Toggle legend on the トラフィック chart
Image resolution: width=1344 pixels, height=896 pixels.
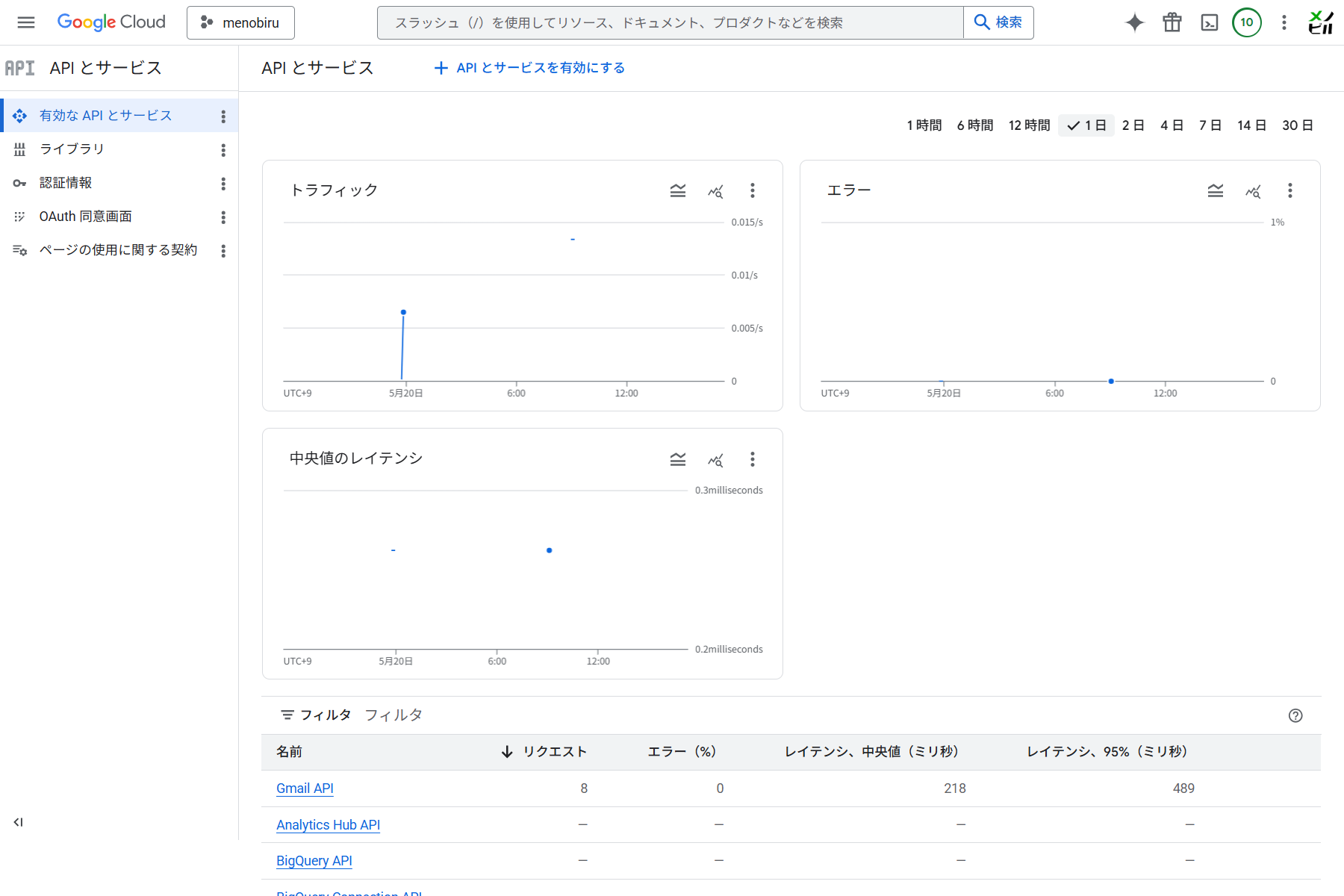[x=678, y=191]
